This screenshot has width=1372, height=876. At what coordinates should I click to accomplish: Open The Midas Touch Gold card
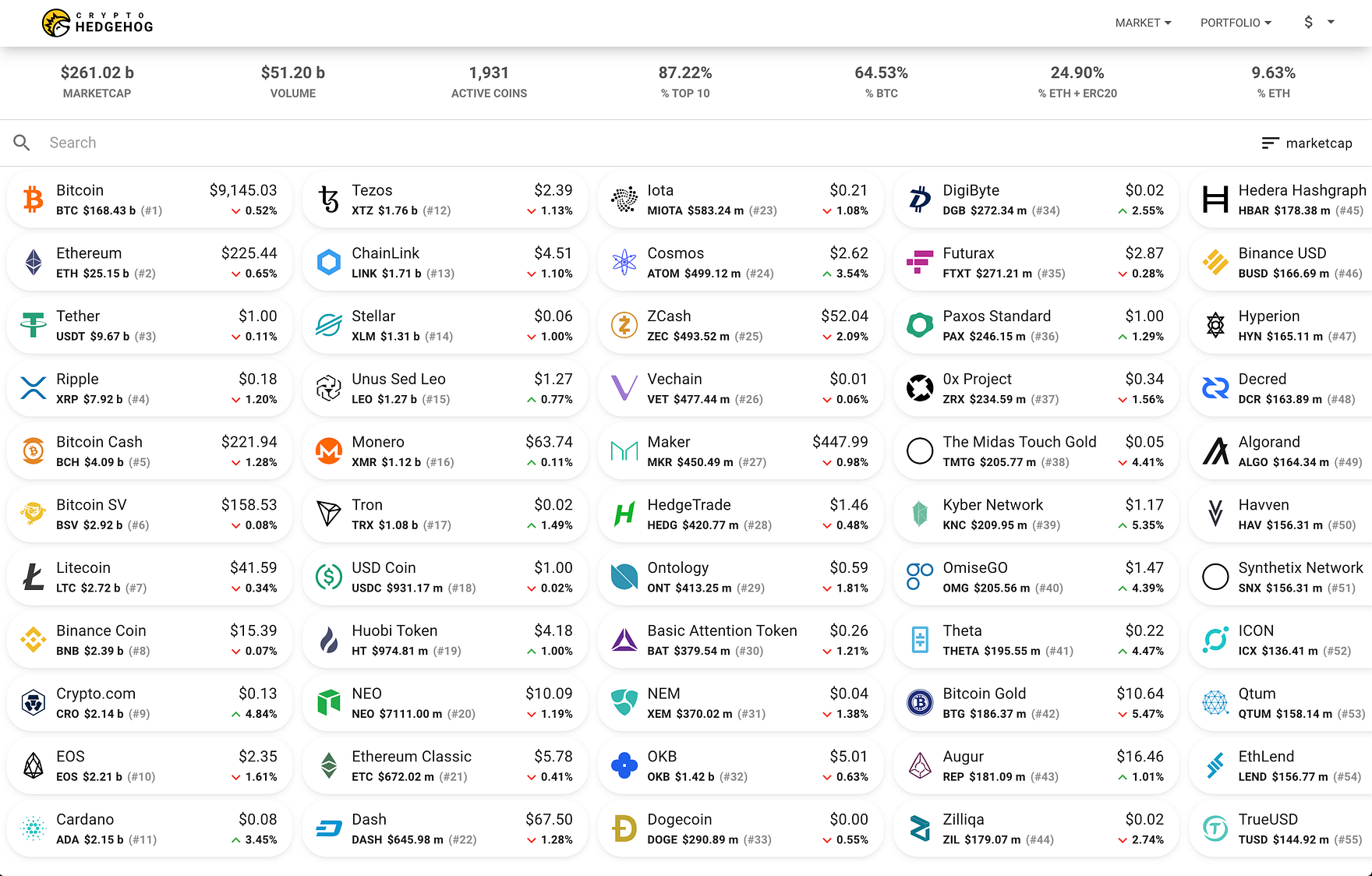1035,451
